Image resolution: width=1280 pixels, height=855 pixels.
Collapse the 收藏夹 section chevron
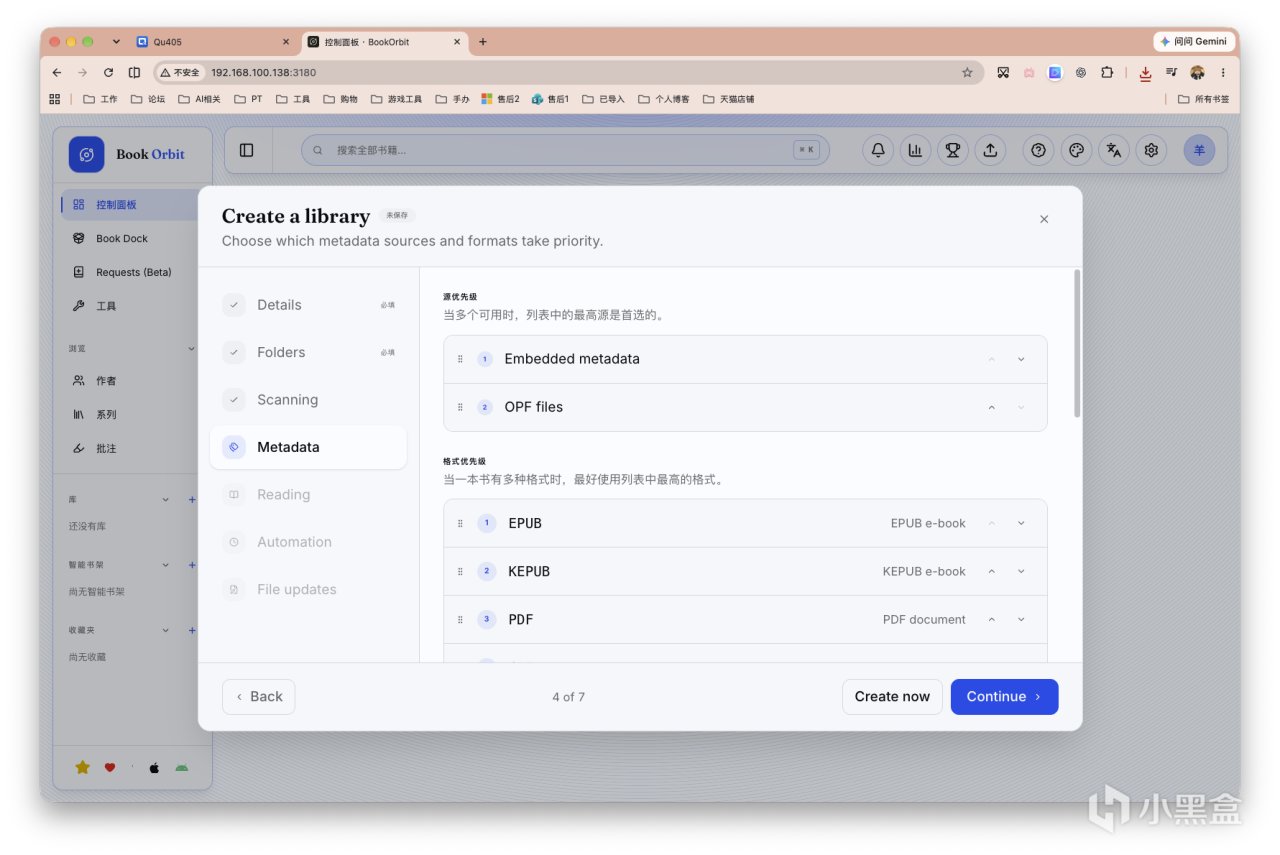(166, 630)
